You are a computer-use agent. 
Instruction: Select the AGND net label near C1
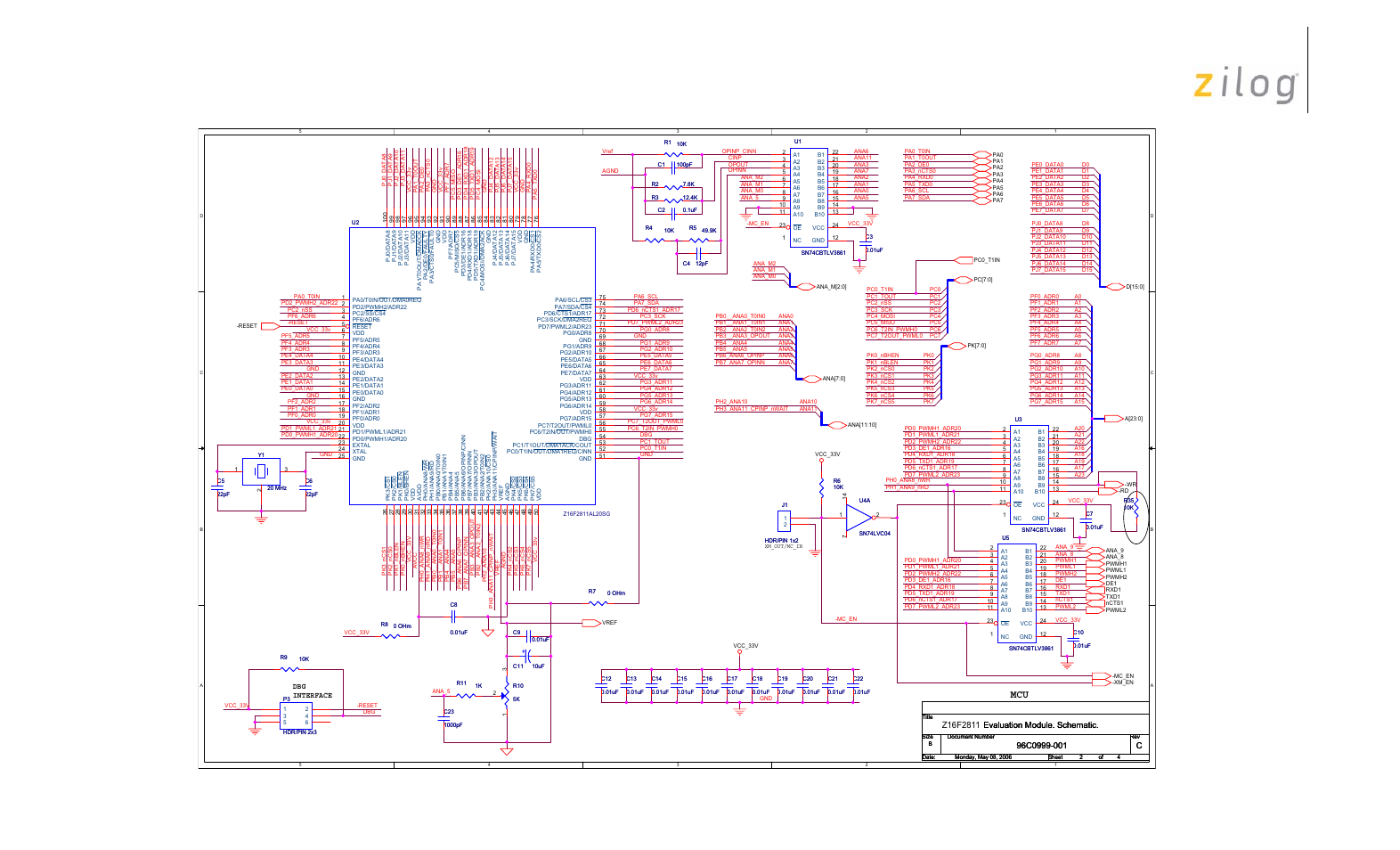pos(610,171)
